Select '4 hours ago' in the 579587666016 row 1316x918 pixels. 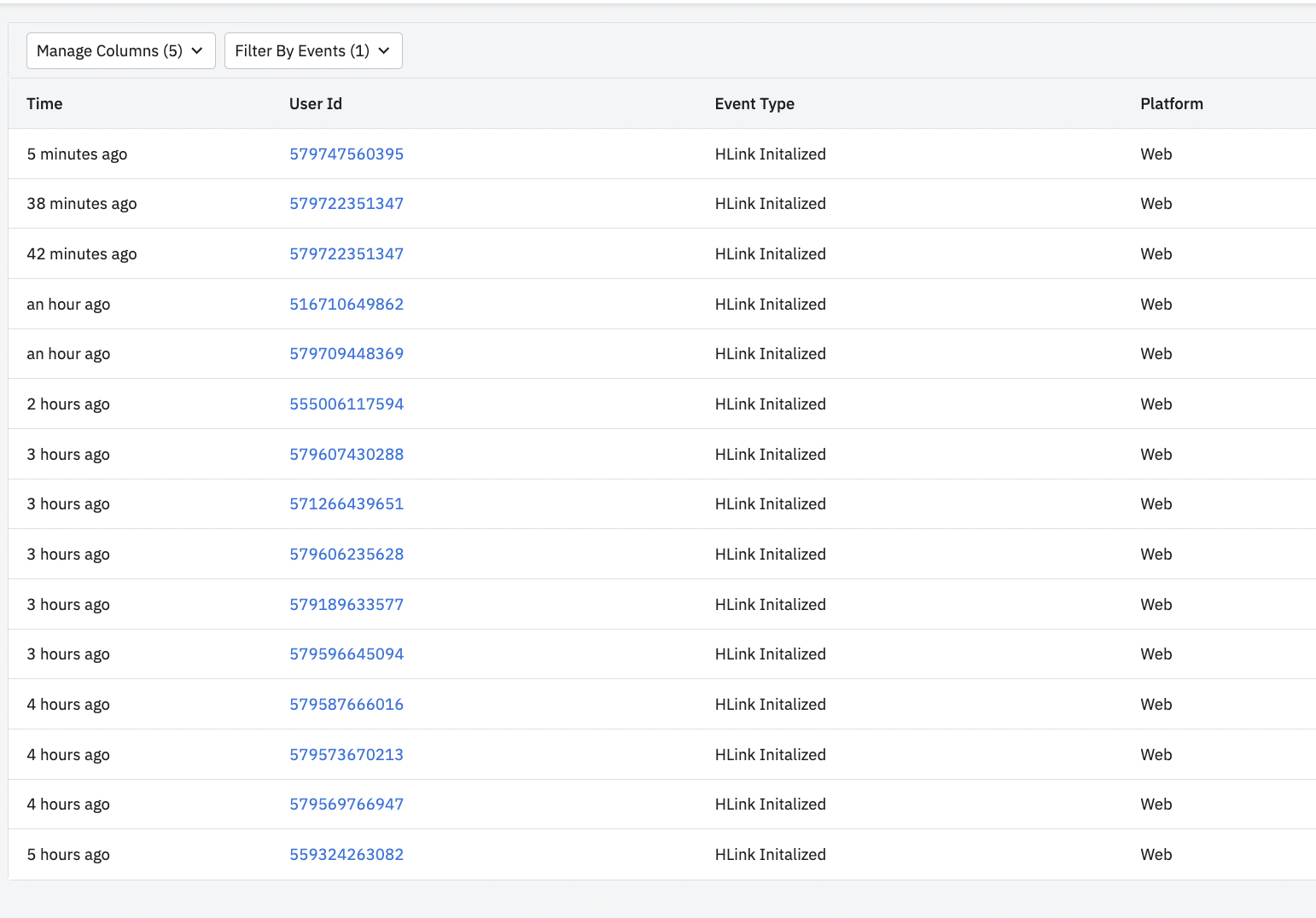[68, 704]
